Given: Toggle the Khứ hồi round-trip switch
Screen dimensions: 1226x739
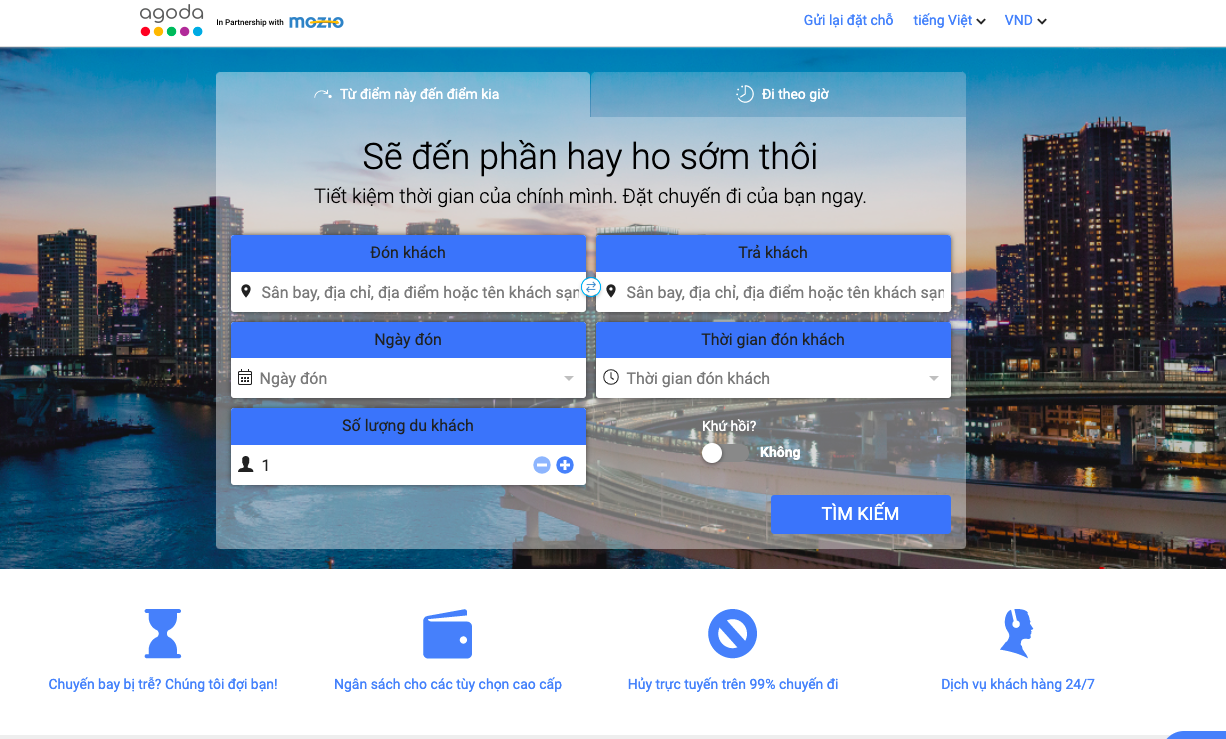Looking at the screenshot, I should pos(714,453).
